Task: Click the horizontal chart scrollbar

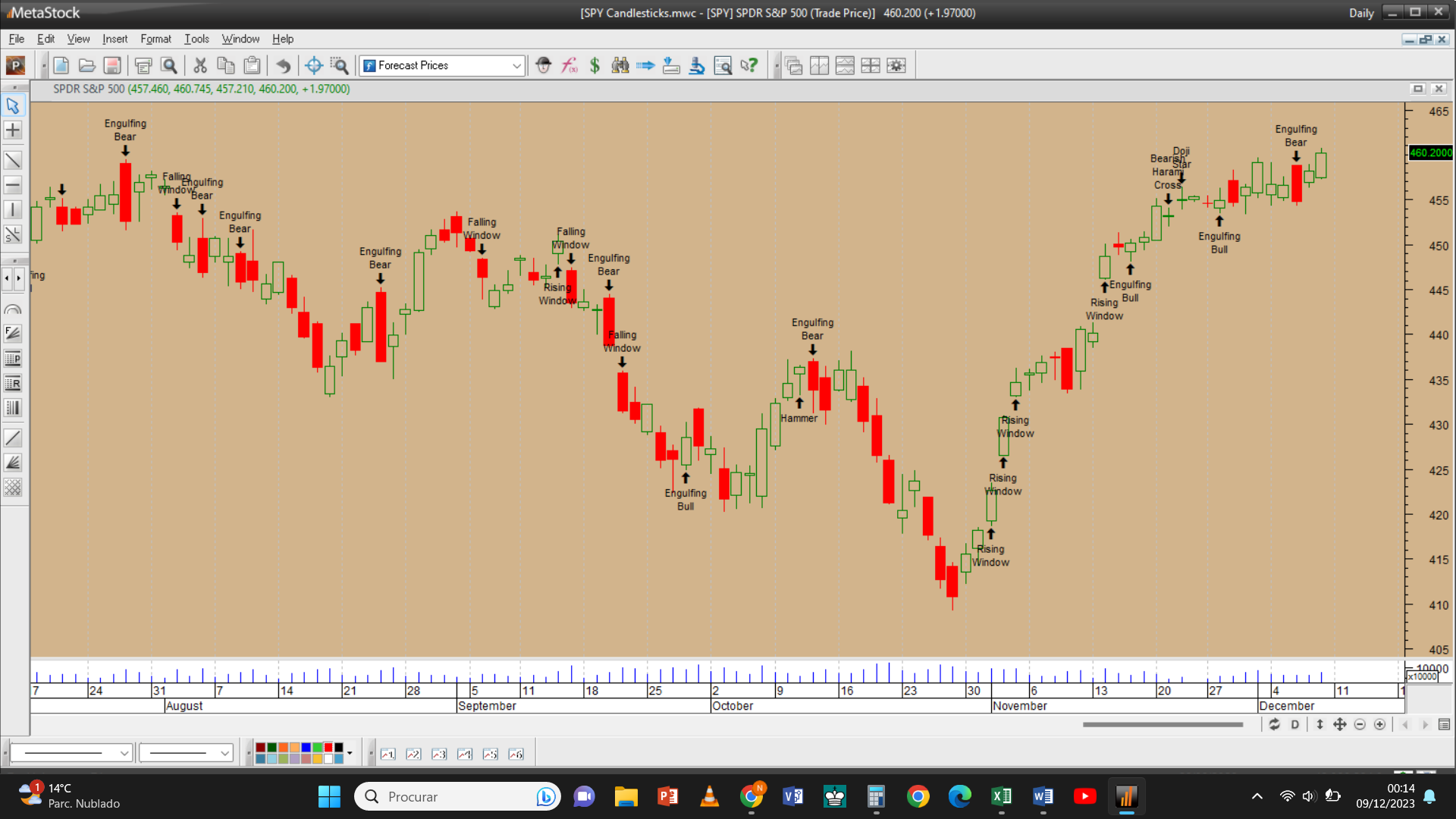Action: pos(1163,725)
